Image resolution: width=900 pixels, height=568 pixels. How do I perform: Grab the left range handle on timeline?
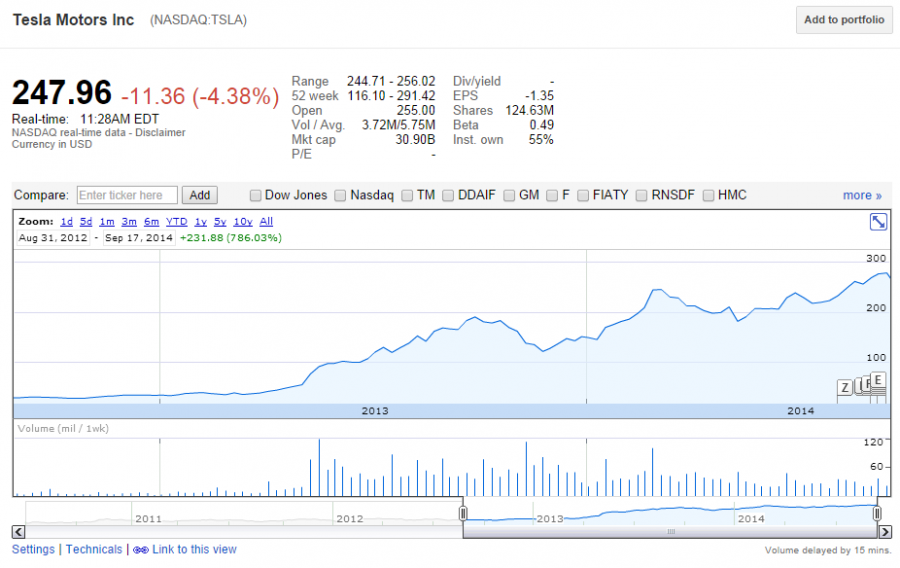click(x=463, y=513)
